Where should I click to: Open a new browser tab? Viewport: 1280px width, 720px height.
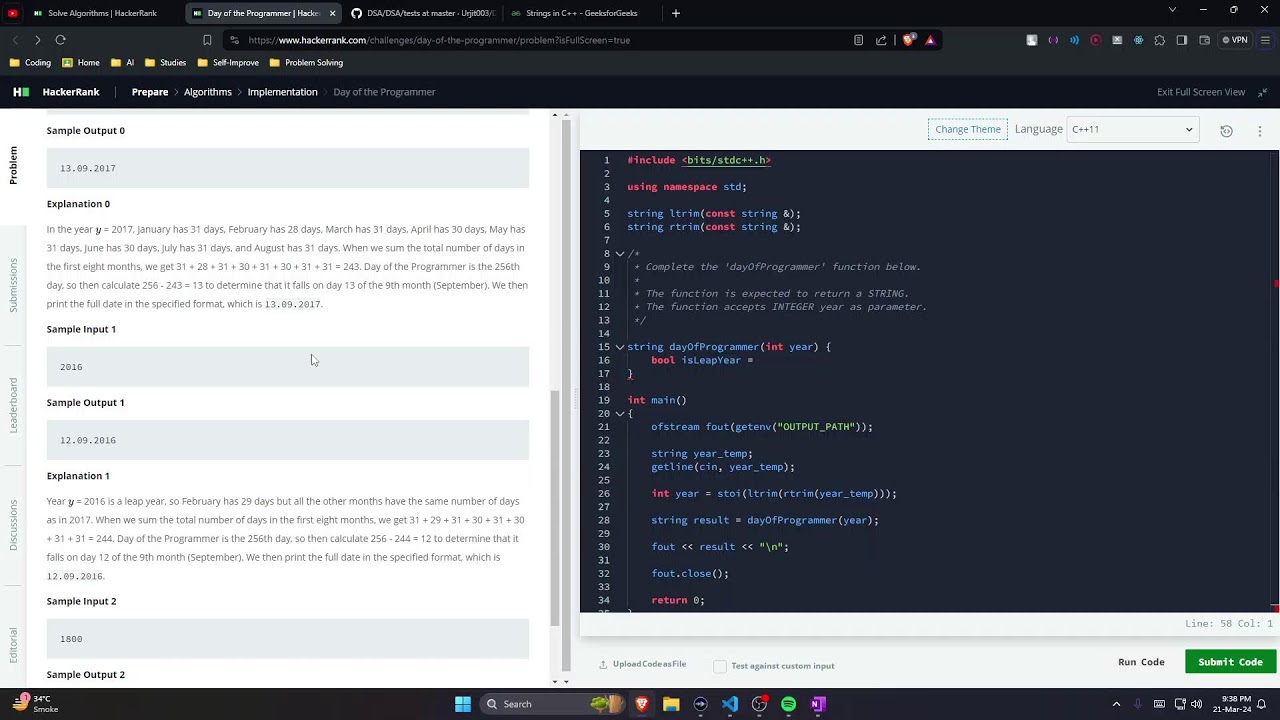pyautogui.click(x=676, y=13)
